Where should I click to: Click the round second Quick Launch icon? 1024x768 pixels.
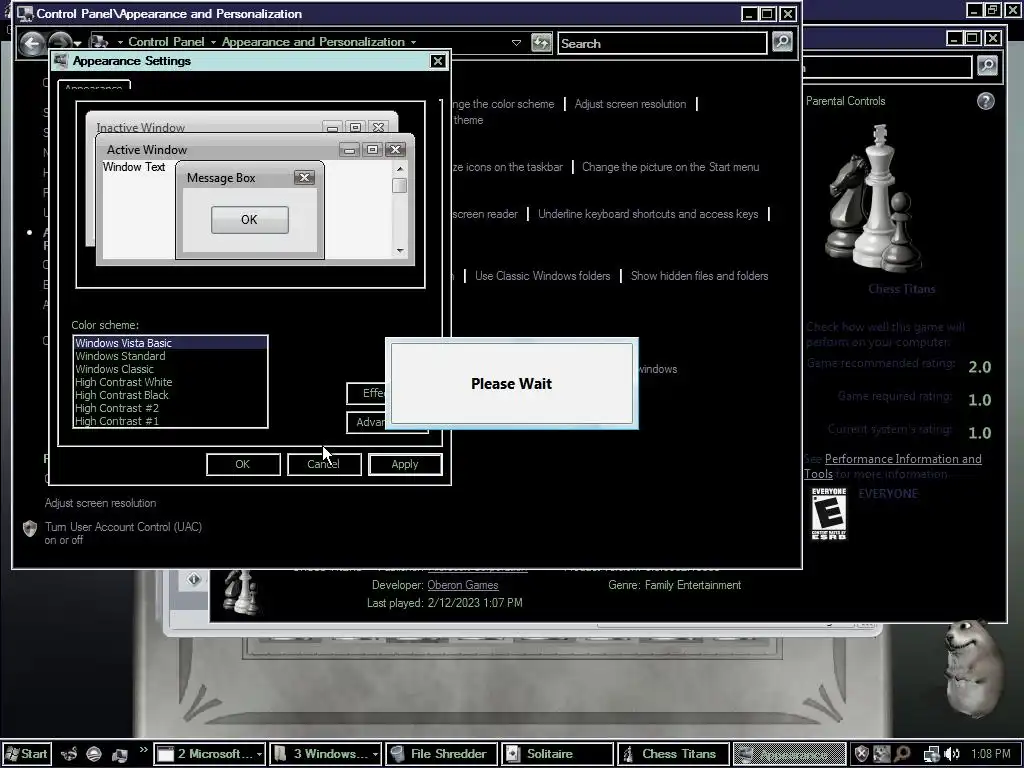click(94, 754)
